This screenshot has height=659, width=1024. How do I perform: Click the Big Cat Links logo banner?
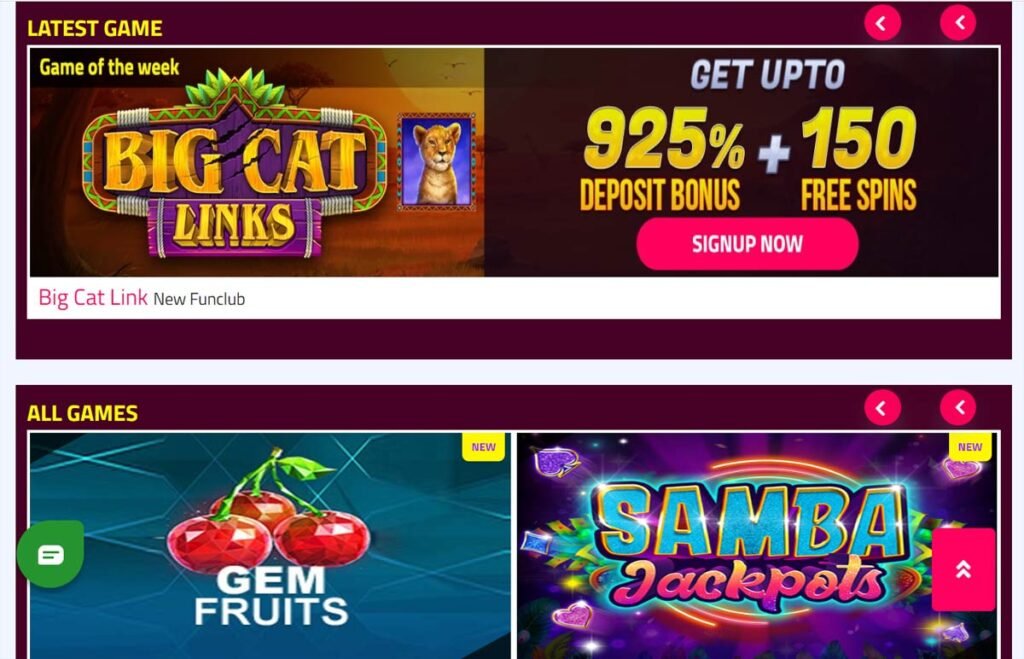click(235, 163)
